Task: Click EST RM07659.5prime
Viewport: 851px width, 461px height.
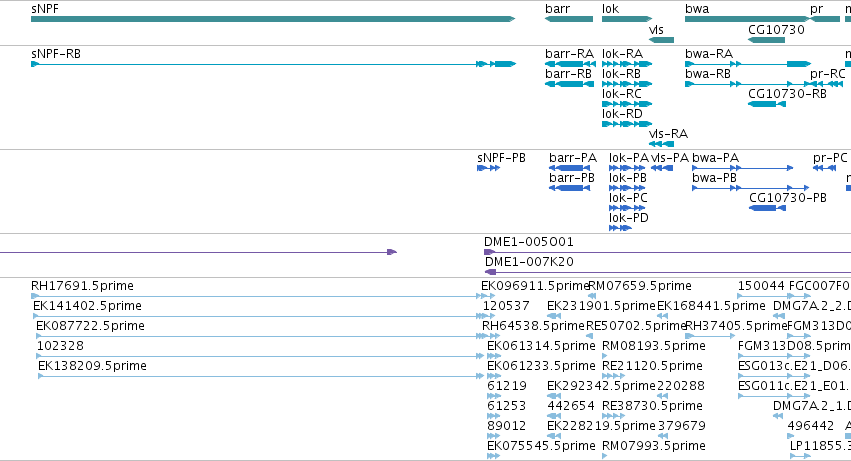Action: [640, 286]
